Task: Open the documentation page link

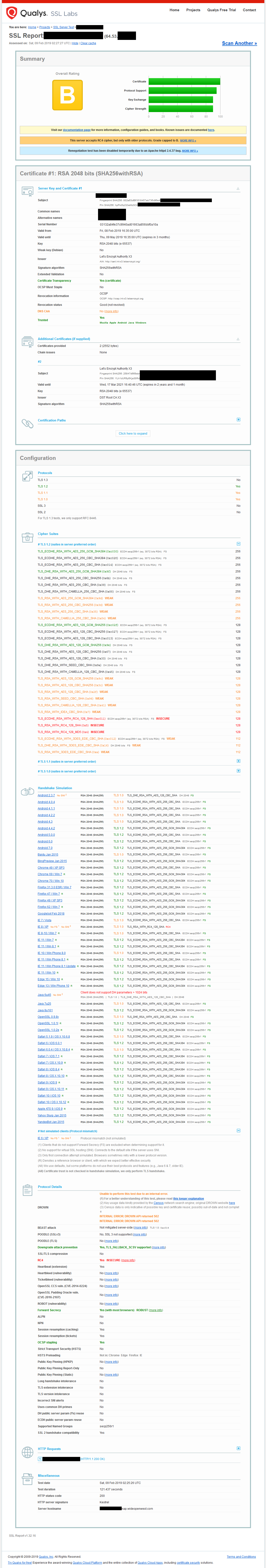Action: 77,130
